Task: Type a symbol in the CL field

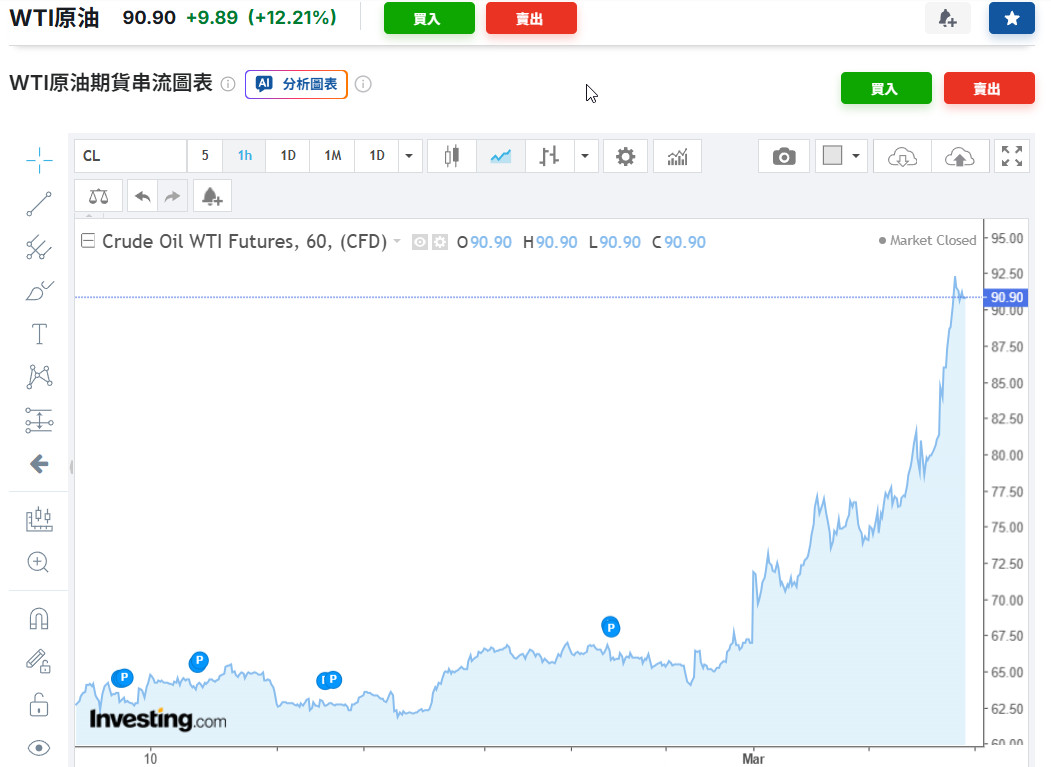Action: [130, 156]
